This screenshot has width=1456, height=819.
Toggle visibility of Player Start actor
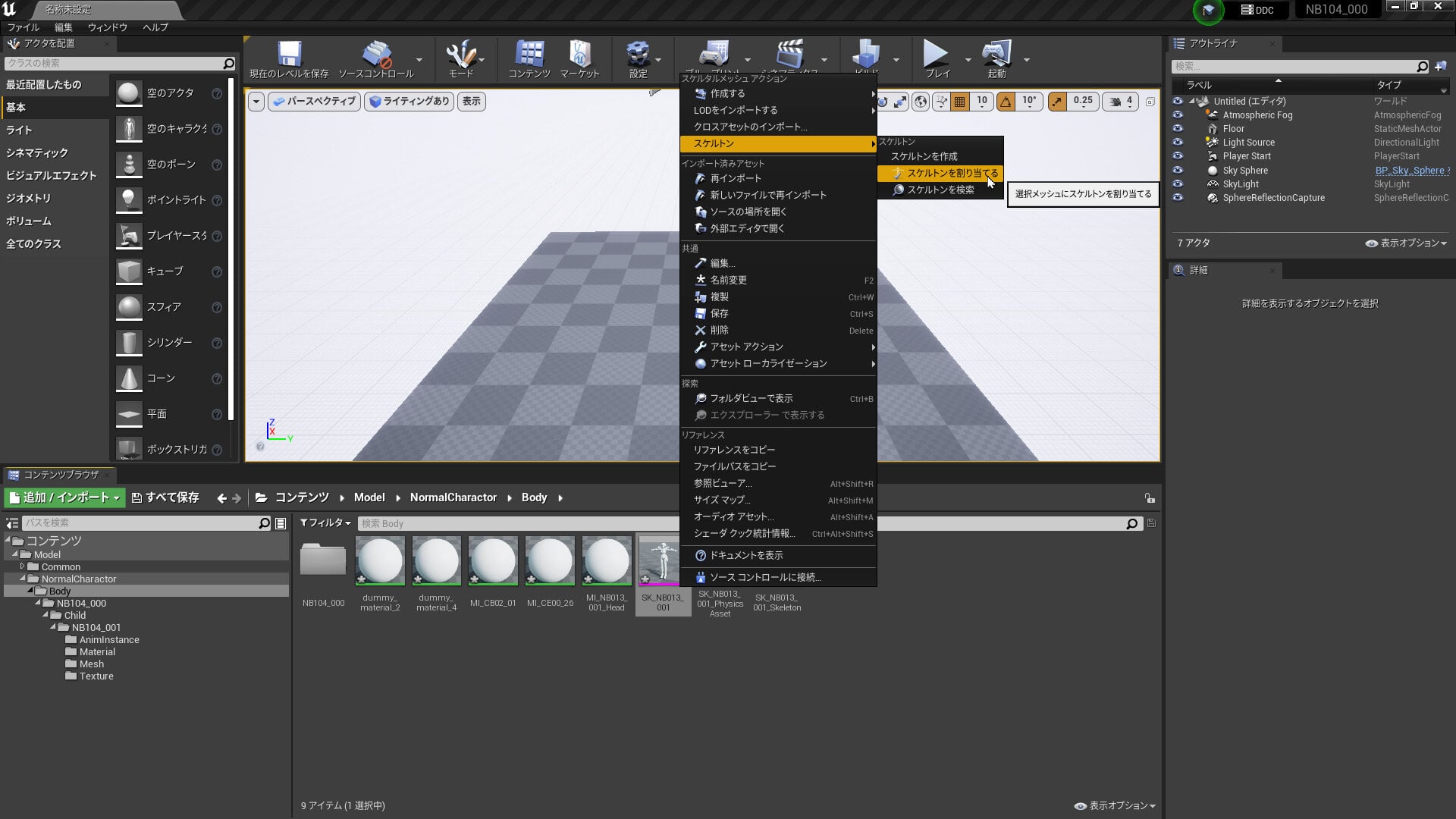[1178, 156]
